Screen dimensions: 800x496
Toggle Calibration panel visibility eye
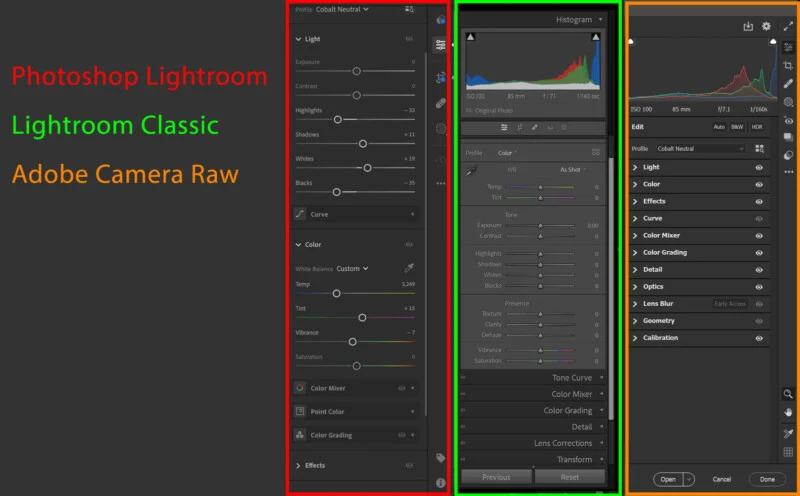pyautogui.click(x=759, y=338)
